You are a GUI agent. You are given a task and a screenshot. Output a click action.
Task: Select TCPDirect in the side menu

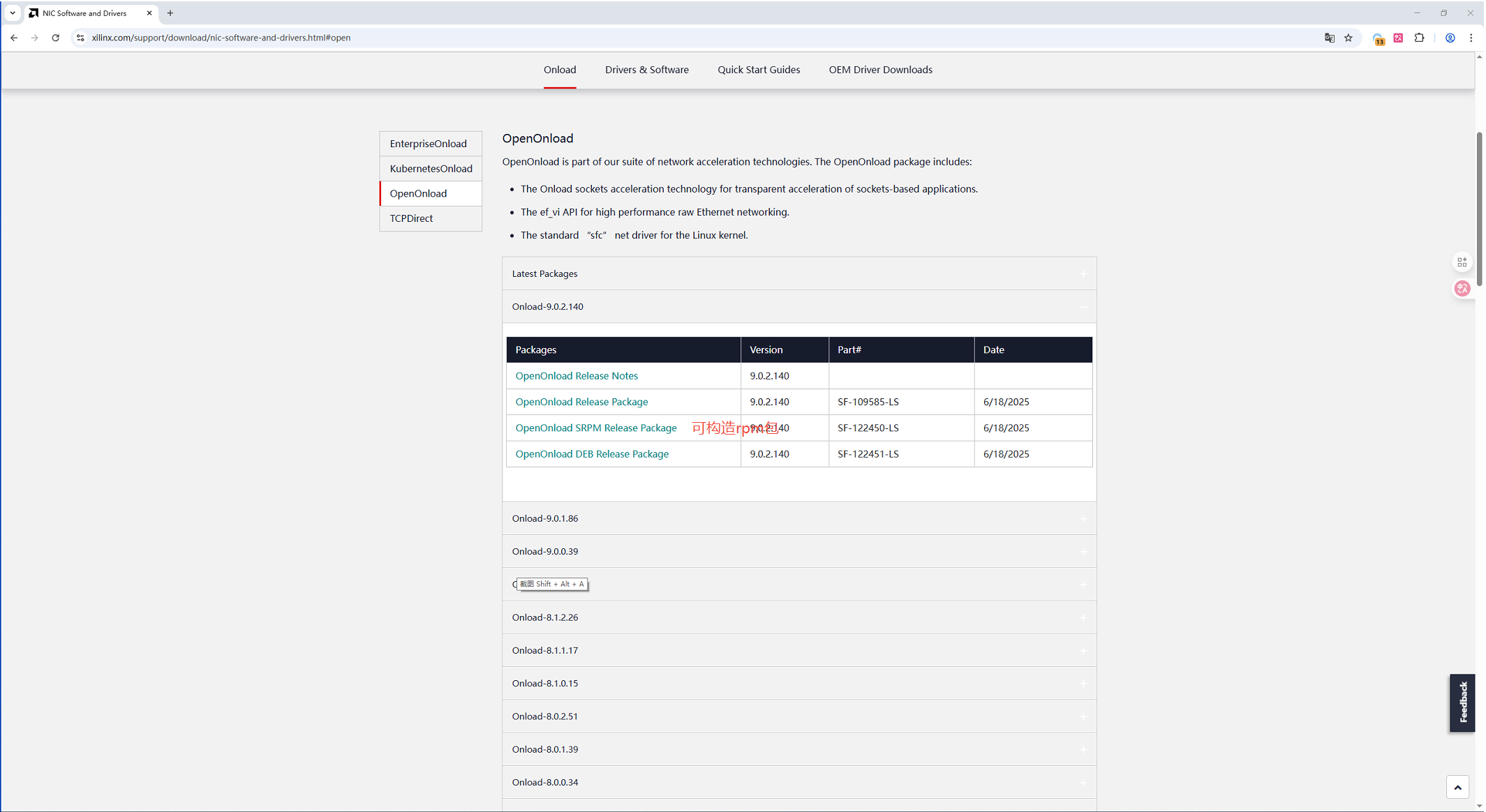coord(411,218)
